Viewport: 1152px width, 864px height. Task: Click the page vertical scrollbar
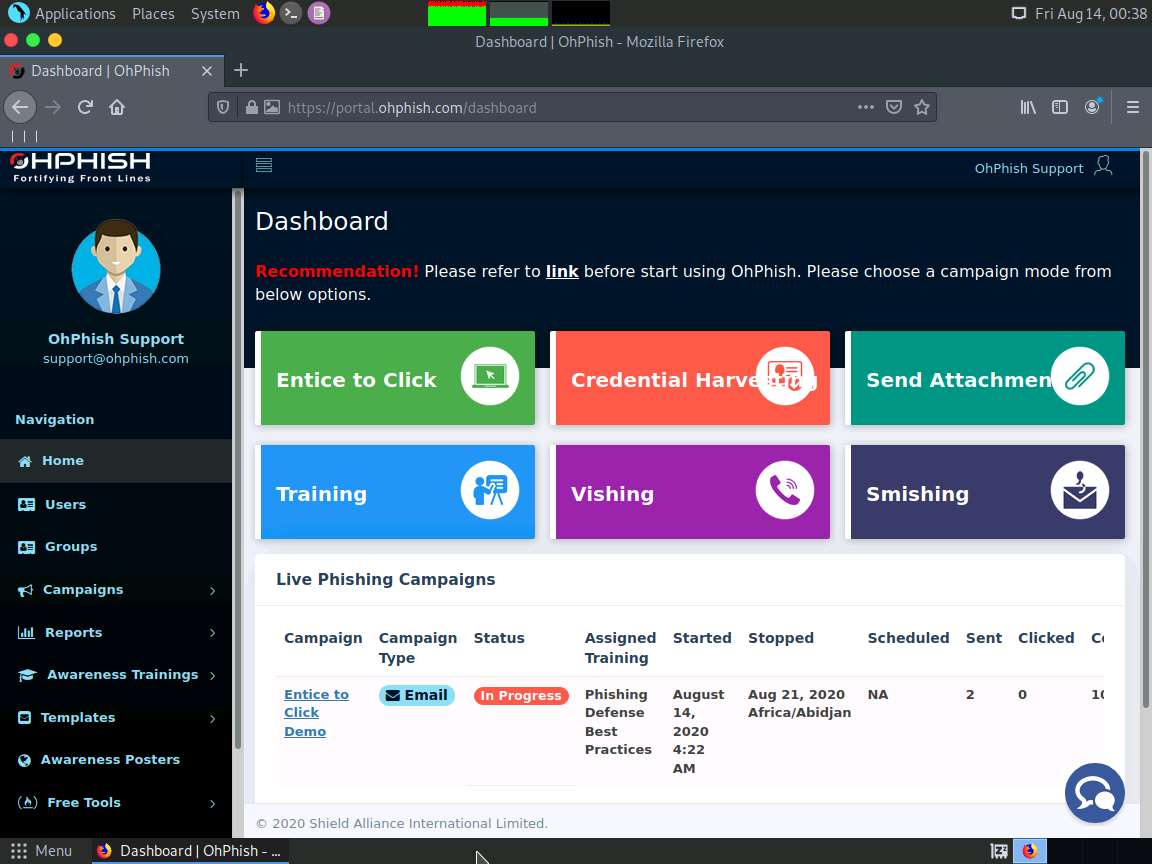coord(1145,428)
